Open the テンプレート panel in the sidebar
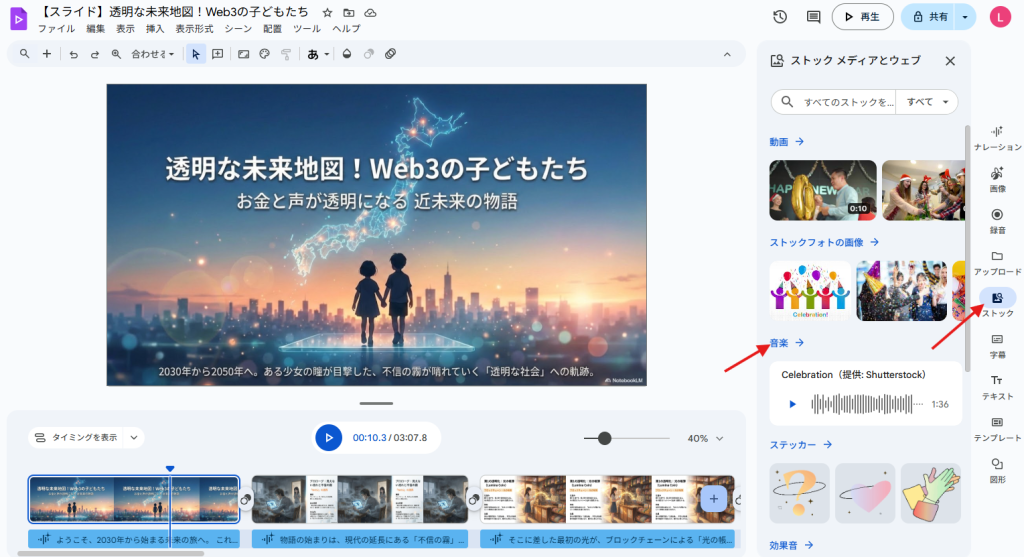Viewport: 1024px width, 557px height. pyautogui.click(x=997, y=428)
